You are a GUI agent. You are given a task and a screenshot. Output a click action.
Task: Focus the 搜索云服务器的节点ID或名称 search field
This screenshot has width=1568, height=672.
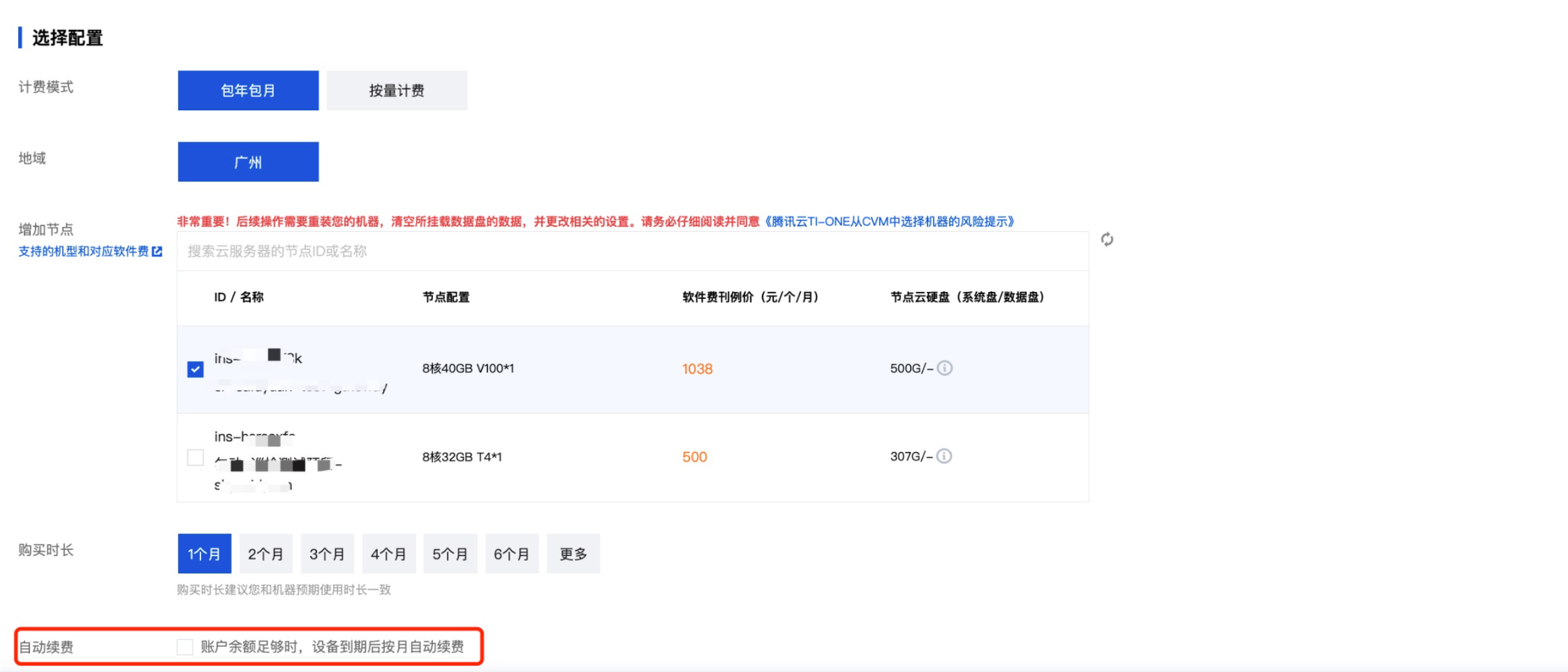[632, 251]
